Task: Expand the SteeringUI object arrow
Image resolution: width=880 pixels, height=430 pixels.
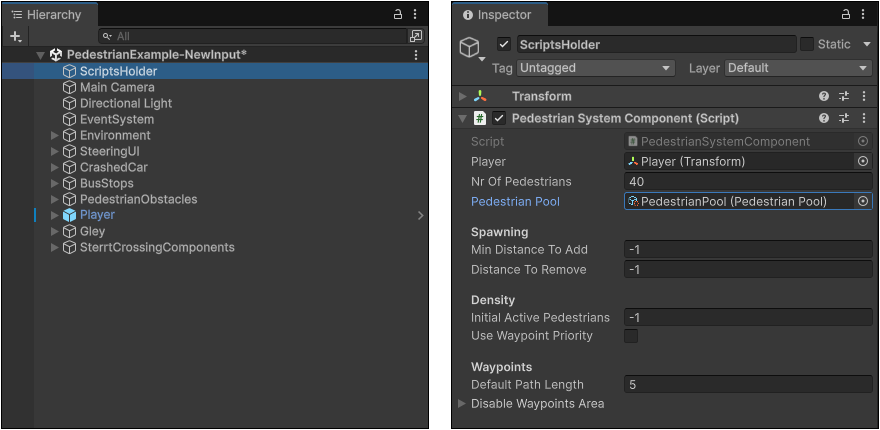Action: [54, 152]
